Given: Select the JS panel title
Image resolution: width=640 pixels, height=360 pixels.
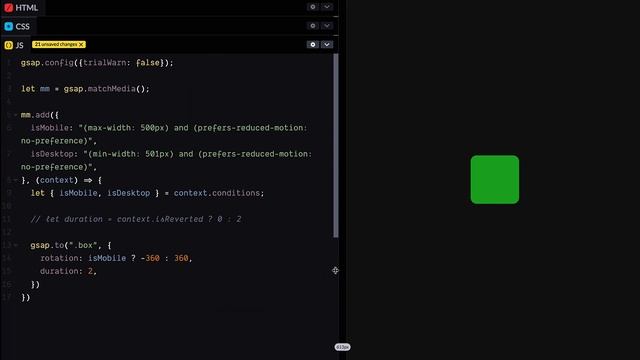Looking at the screenshot, I should pyautogui.click(x=20, y=45).
